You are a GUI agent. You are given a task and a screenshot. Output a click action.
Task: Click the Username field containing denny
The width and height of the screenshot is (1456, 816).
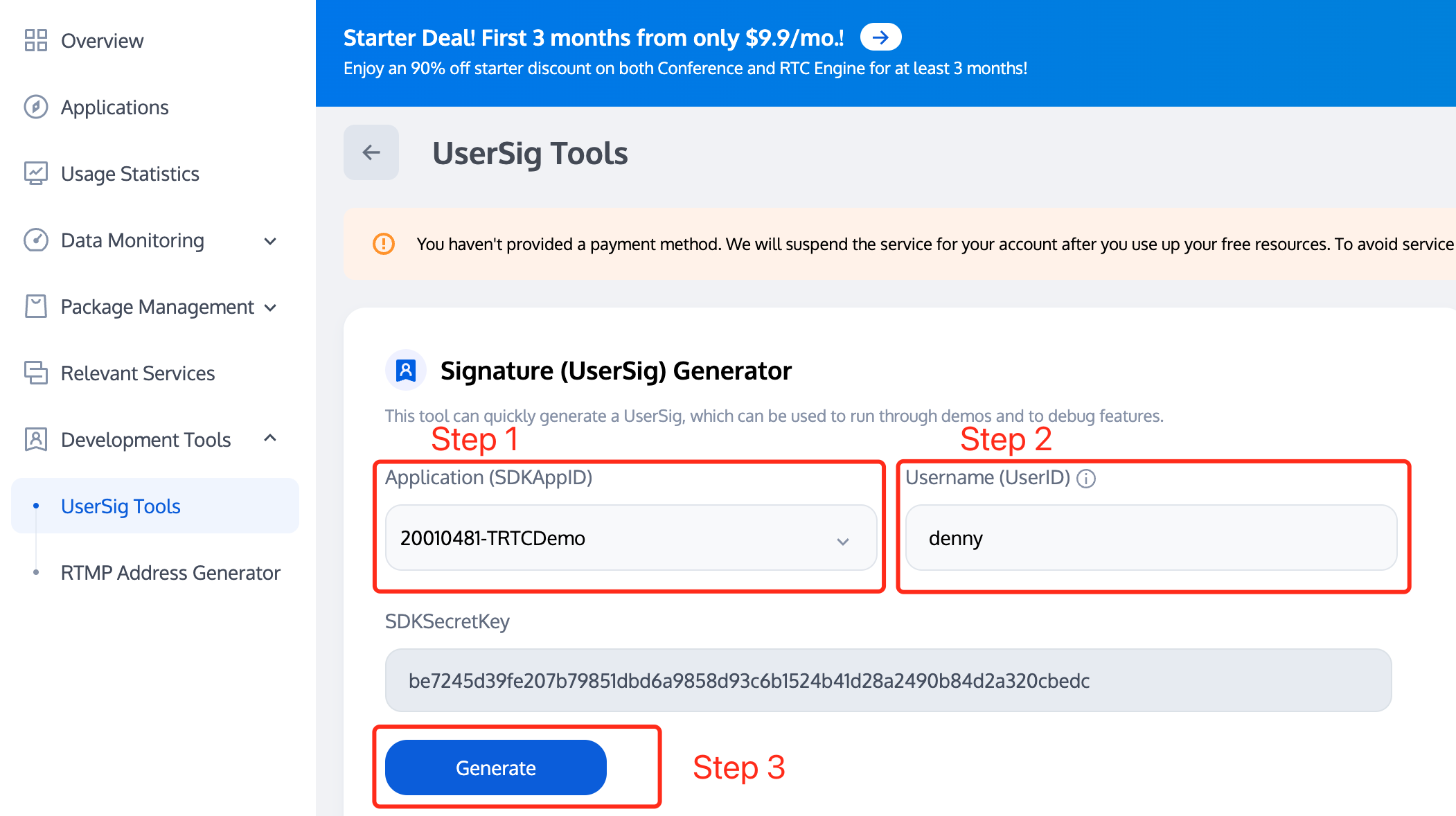(x=1151, y=538)
